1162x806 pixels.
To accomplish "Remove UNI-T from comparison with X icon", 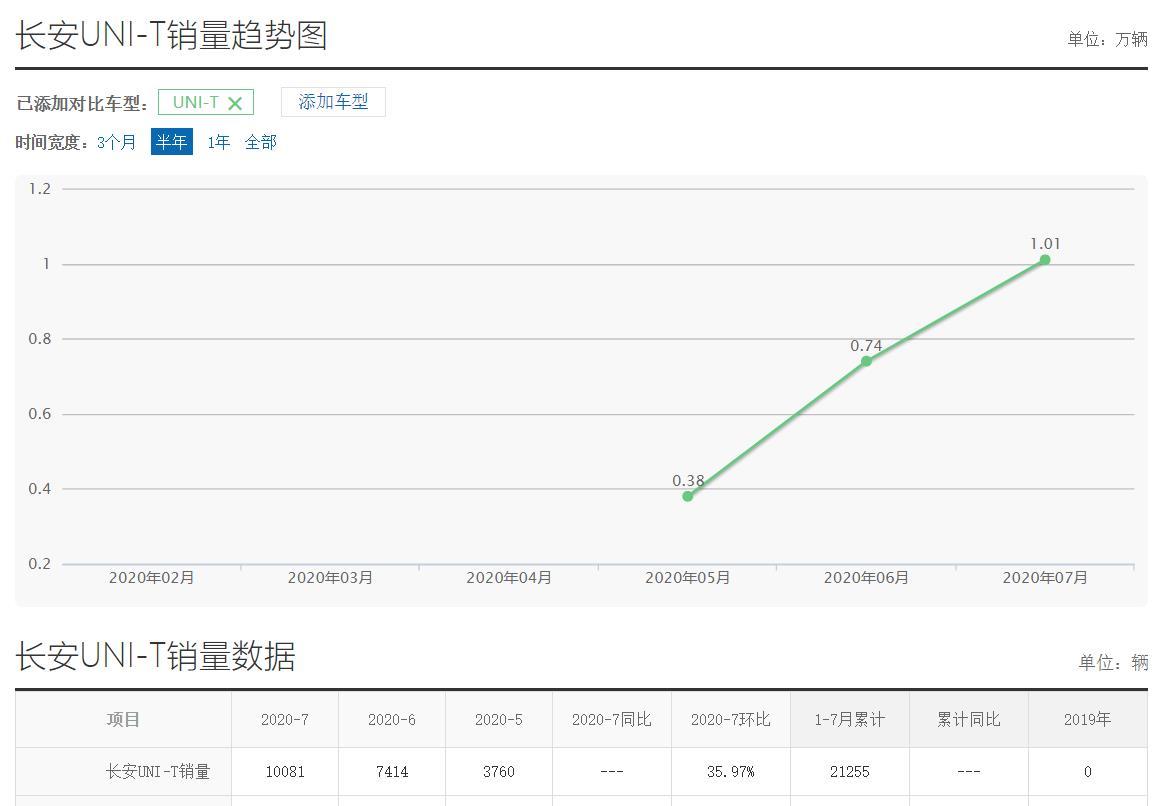I will [x=235, y=104].
